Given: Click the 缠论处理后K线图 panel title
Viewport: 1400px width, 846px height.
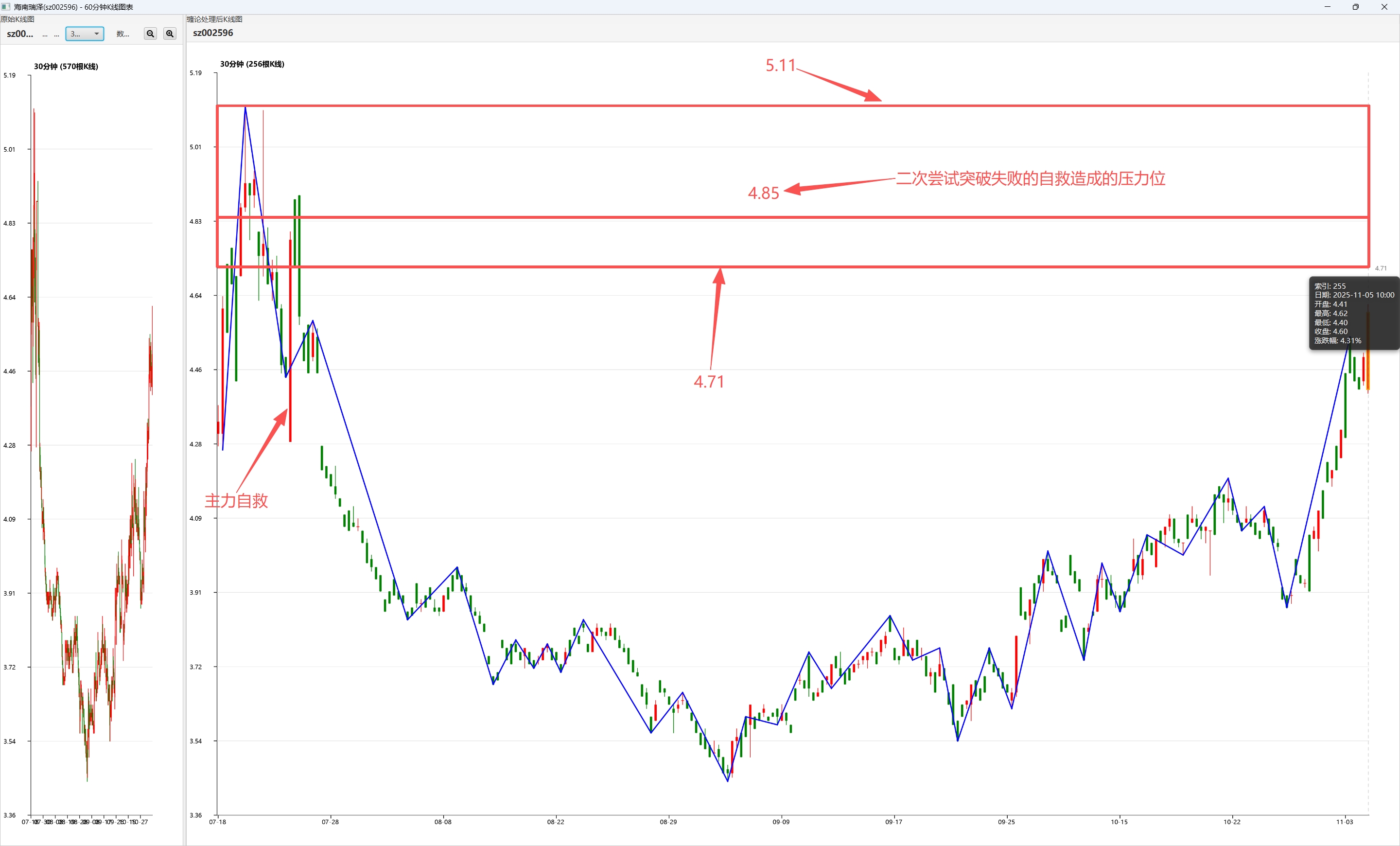Looking at the screenshot, I should [x=215, y=19].
